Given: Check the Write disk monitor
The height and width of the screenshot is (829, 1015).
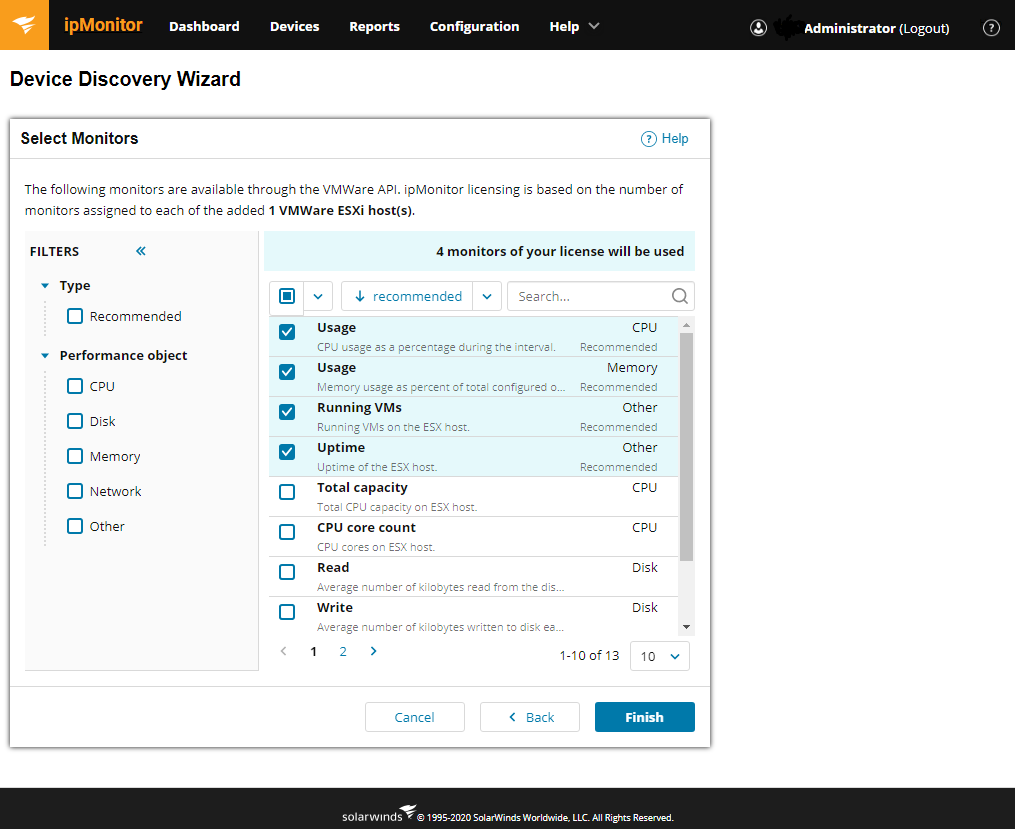Looking at the screenshot, I should (287, 612).
